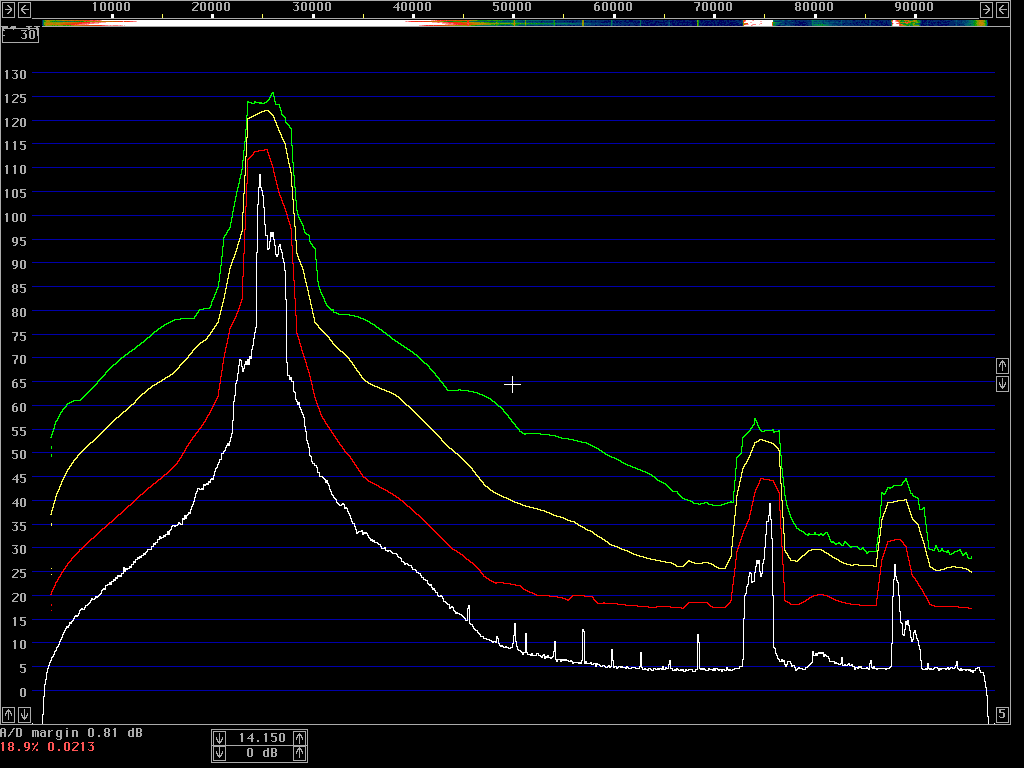The image size is (1024, 768).
Task: Click the 90000 frequency scale label
Action: click(x=914, y=7)
